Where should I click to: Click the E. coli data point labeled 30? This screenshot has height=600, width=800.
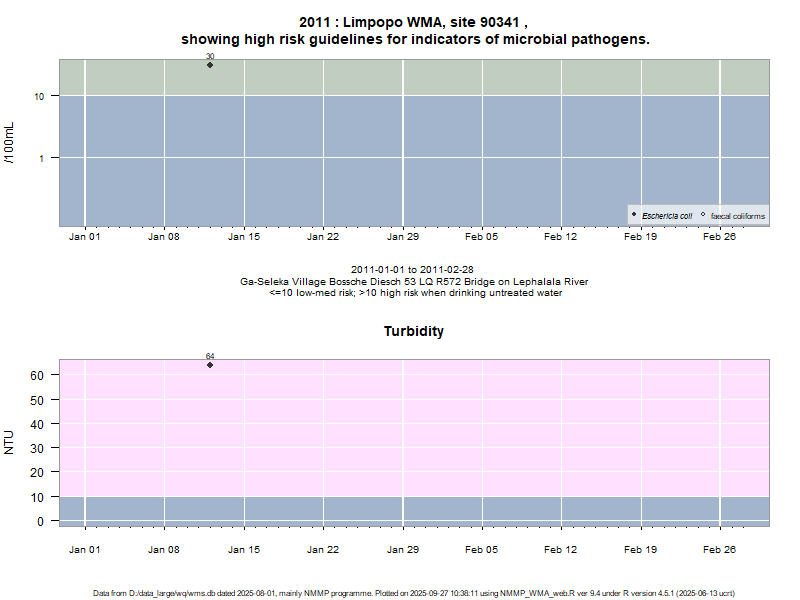[x=210, y=65]
